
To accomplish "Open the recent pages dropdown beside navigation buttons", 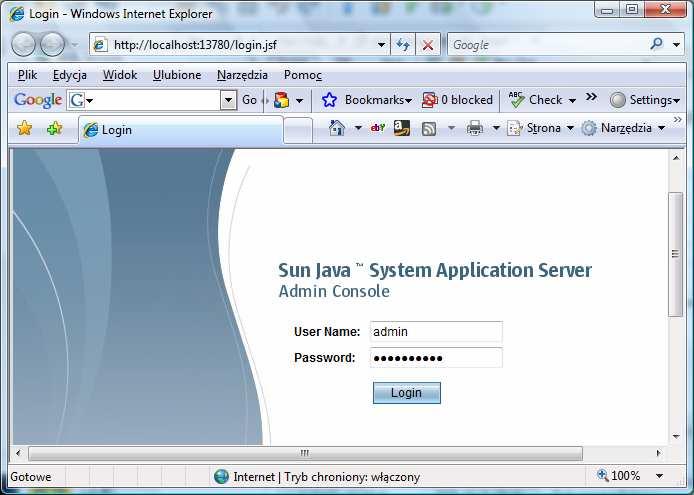I will (74, 45).
